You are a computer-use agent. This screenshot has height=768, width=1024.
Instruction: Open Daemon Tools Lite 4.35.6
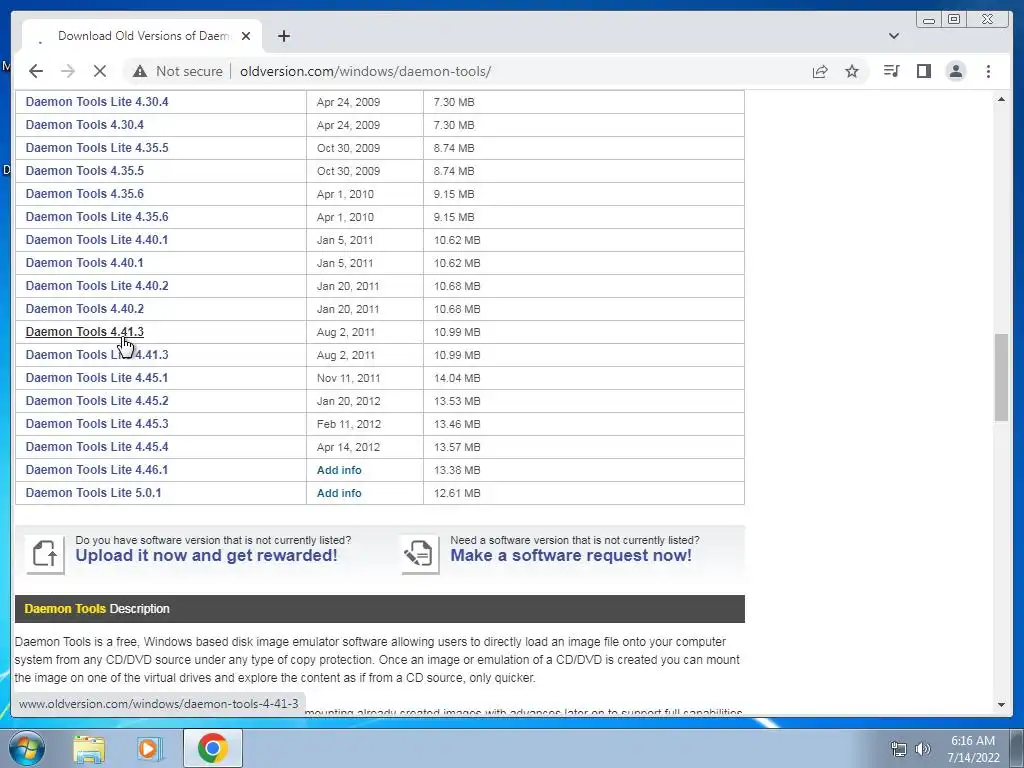97,217
